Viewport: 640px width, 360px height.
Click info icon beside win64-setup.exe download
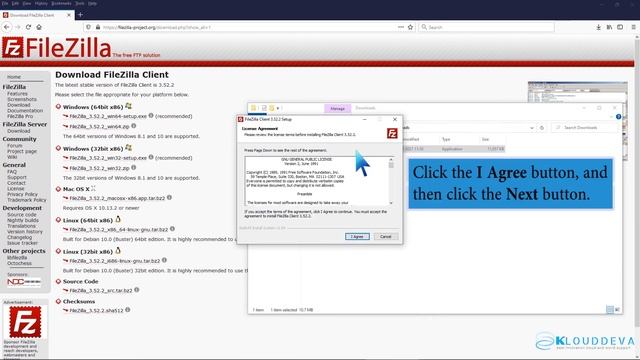pos(151,116)
